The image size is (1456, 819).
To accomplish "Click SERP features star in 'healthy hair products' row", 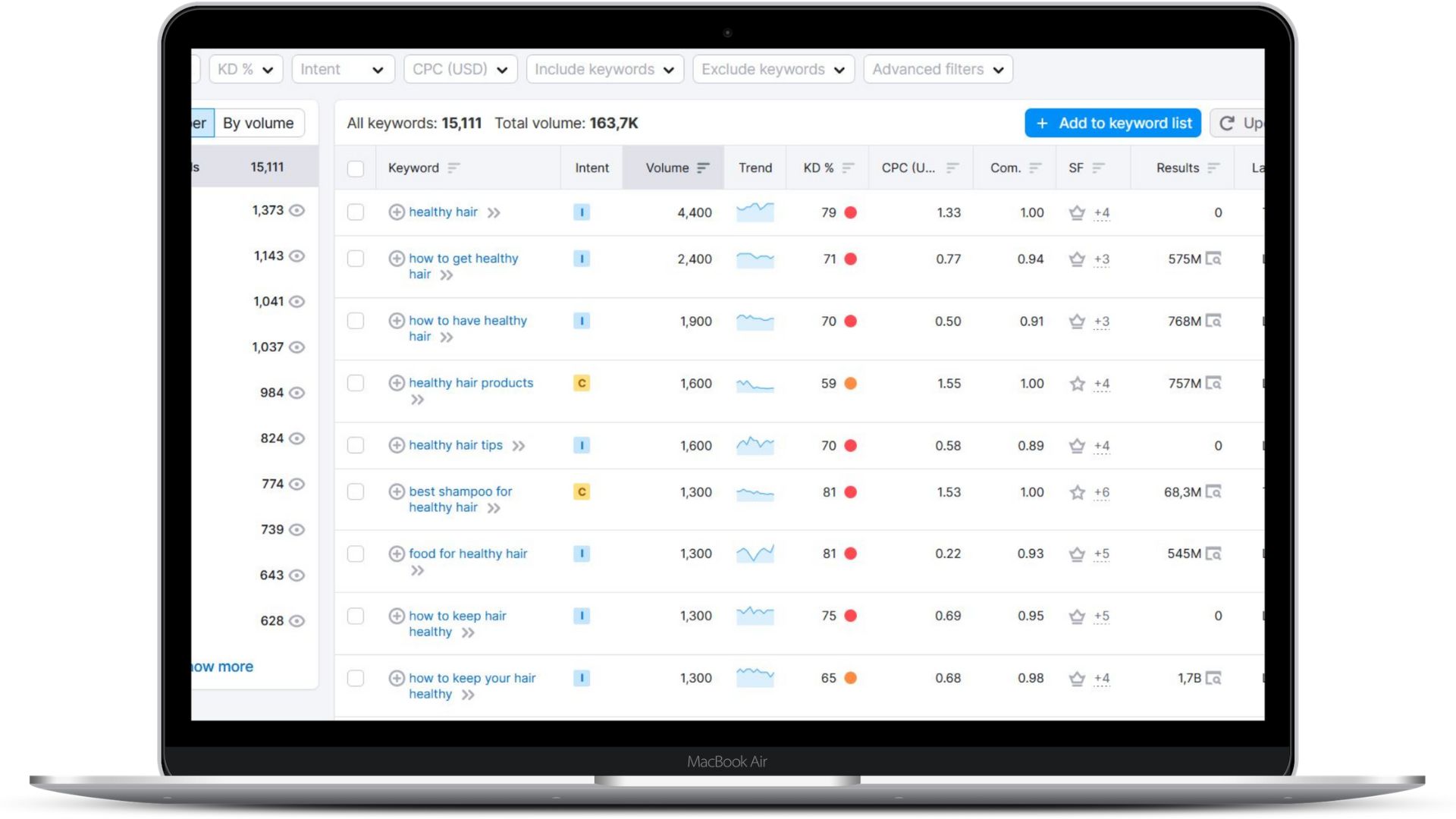I will [x=1077, y=384].
